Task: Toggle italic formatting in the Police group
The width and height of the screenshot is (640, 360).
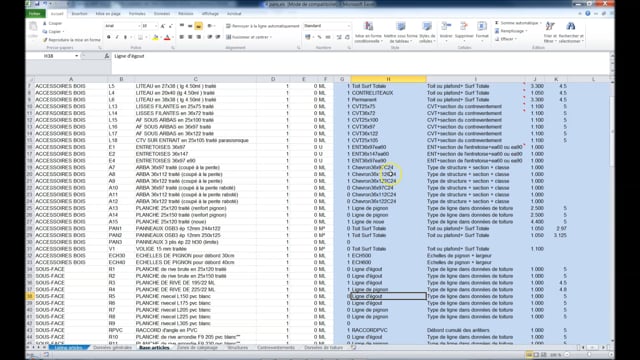Action: (117, 37)
